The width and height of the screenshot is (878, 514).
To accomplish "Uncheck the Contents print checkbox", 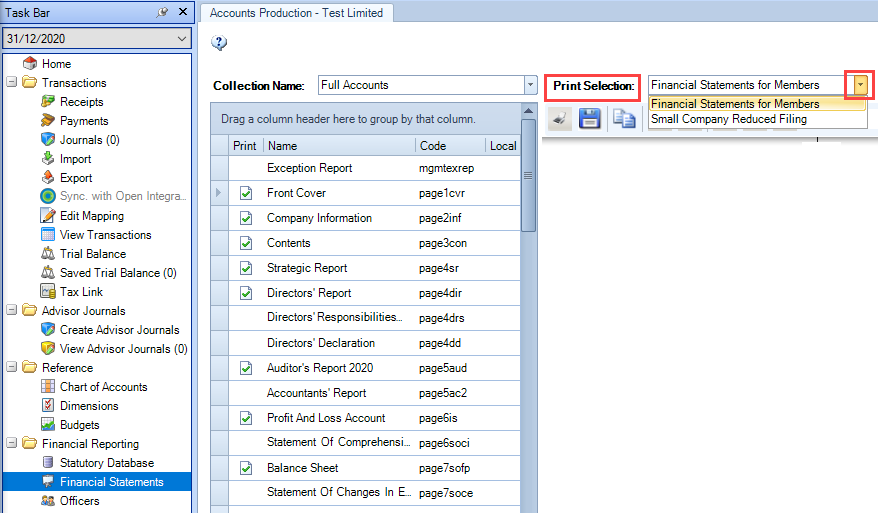I will click(x=246, y=243).
